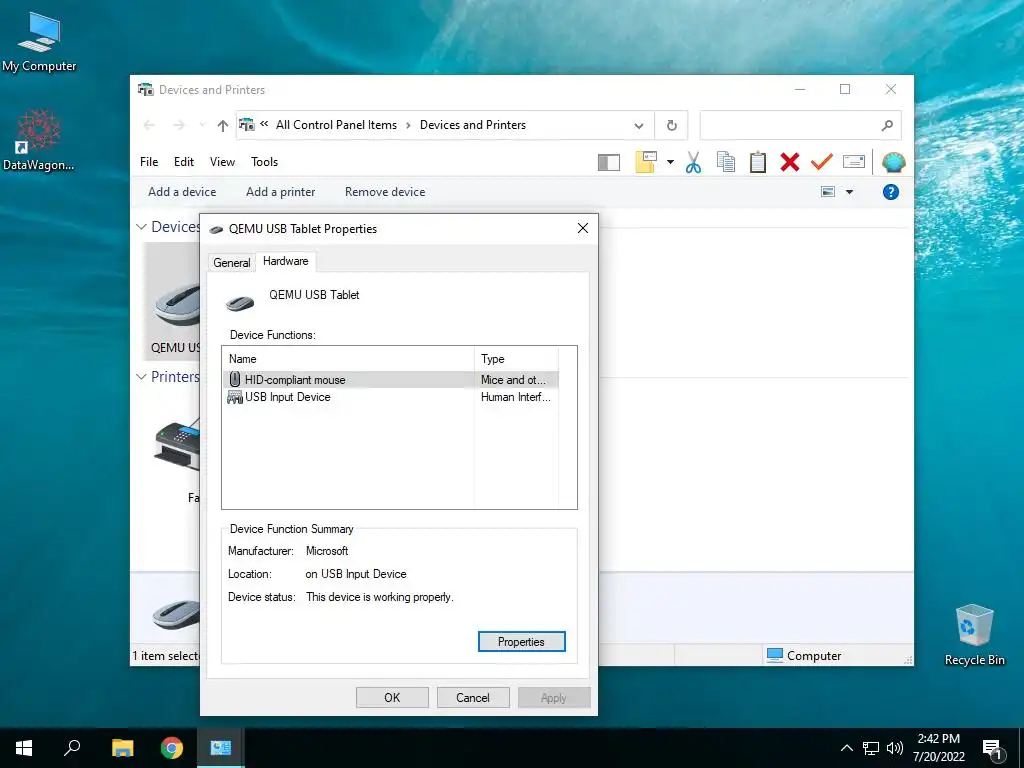
Task: Click Remove device
Action: (385, 192)
